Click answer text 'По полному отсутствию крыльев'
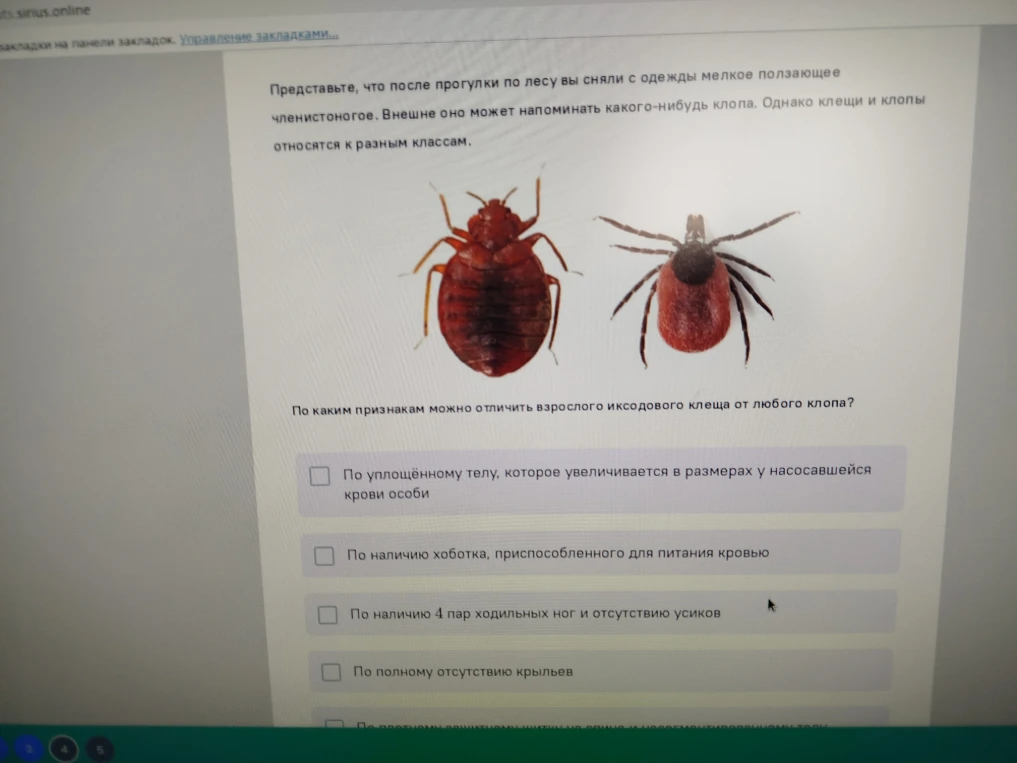Screen dimensions: 1017x763 (463, 672)
